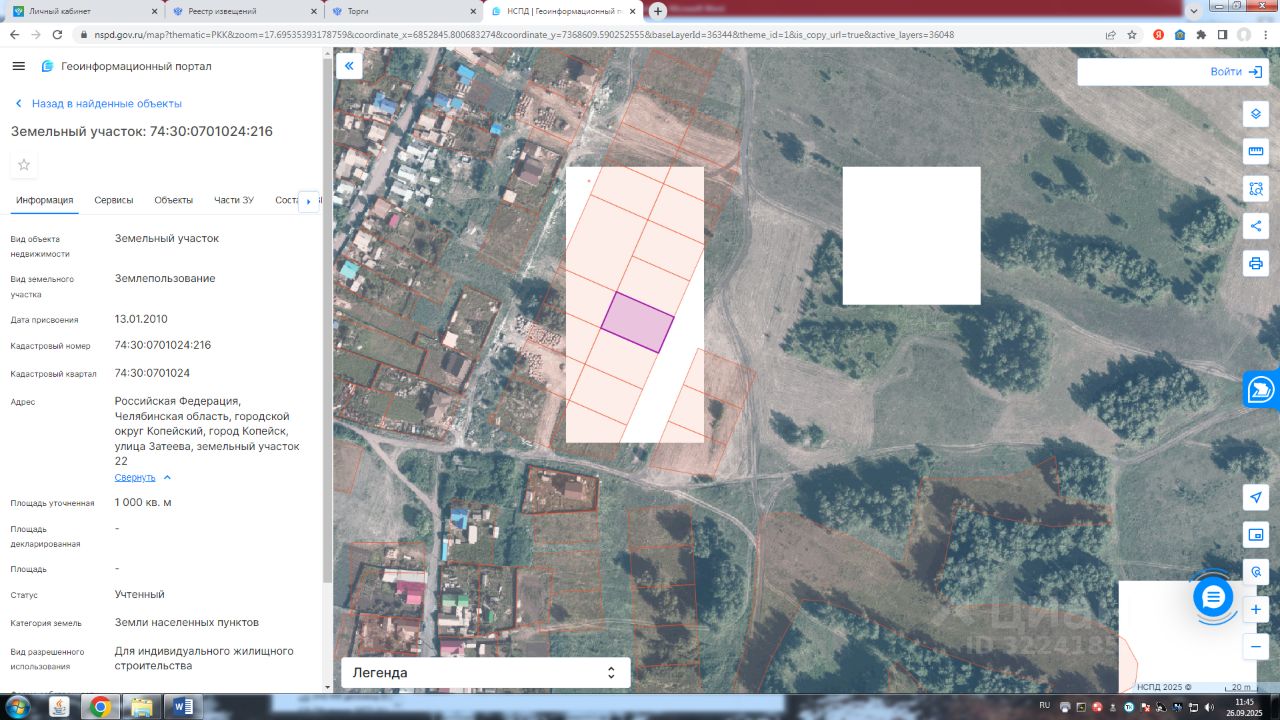
Task: Go back via Назад в найденные объекты
Action: [105, 103]
